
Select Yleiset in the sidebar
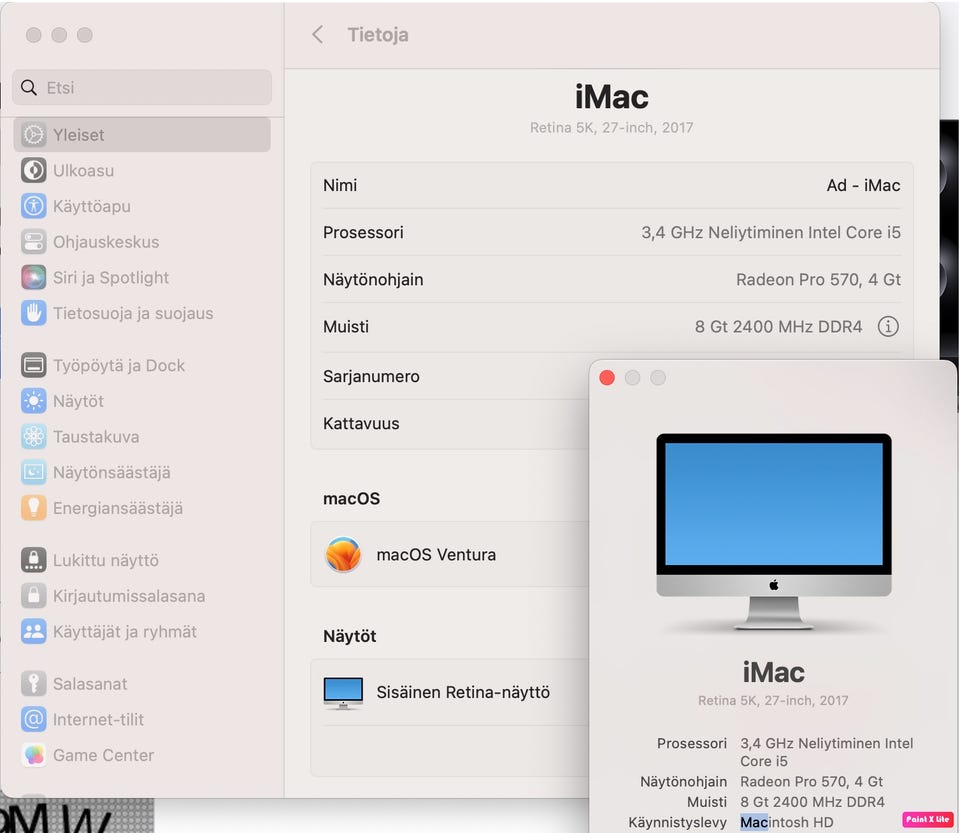pyautogui.click(x=142, y=135)
